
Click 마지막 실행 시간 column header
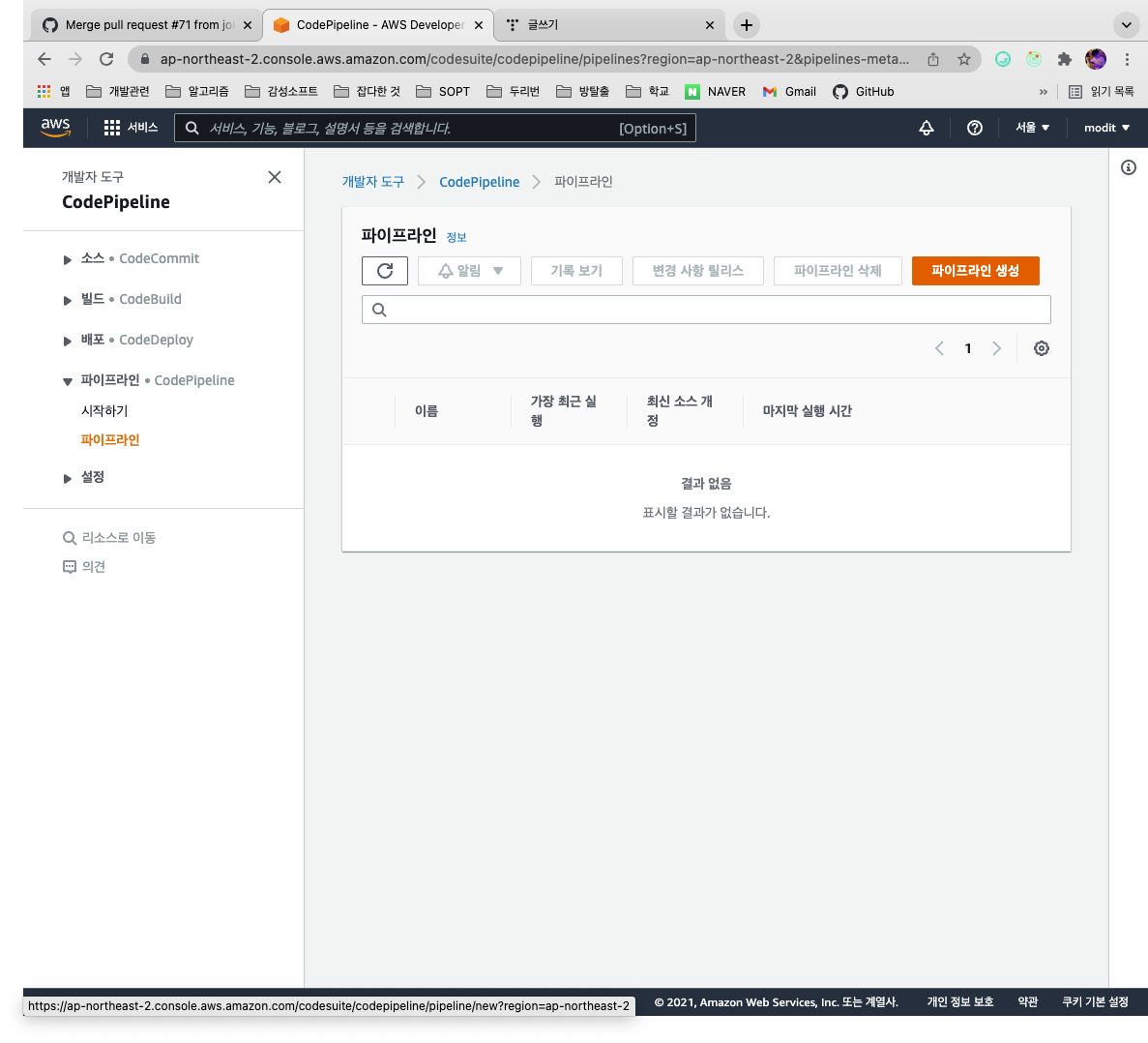[x=808, y=411]
